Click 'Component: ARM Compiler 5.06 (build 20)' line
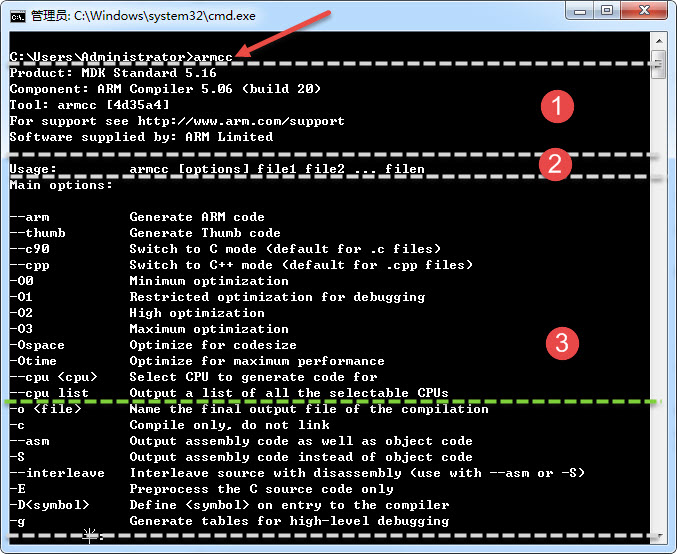The height and width of the screenshot is (554, 677). click(x=165, y=89)
